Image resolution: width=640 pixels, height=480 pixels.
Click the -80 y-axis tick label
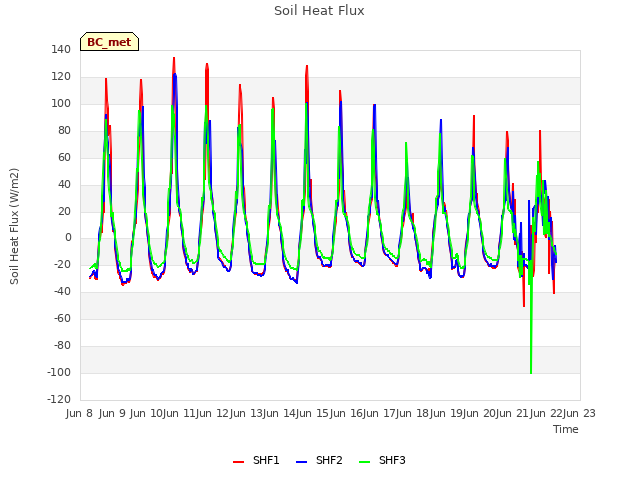tap(62, 346)
